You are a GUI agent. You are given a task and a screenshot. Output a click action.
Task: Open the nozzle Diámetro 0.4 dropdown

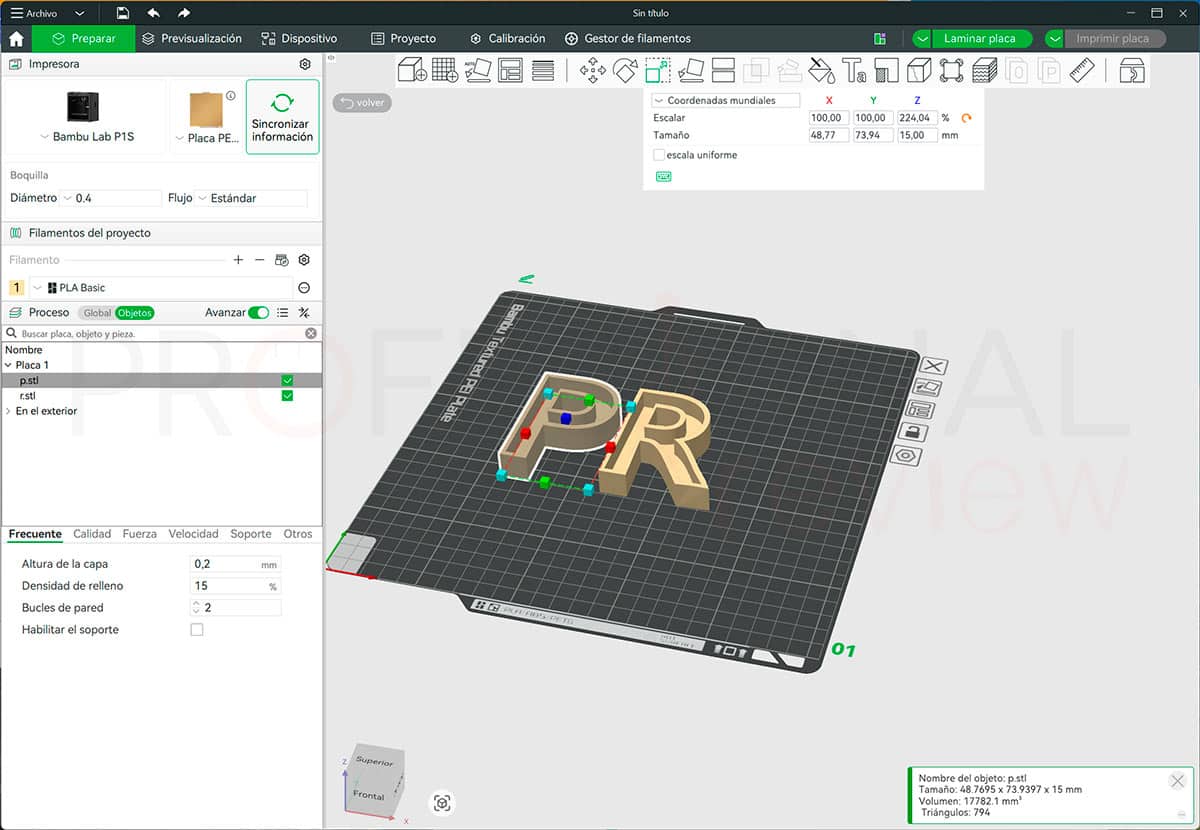(111, 198)
